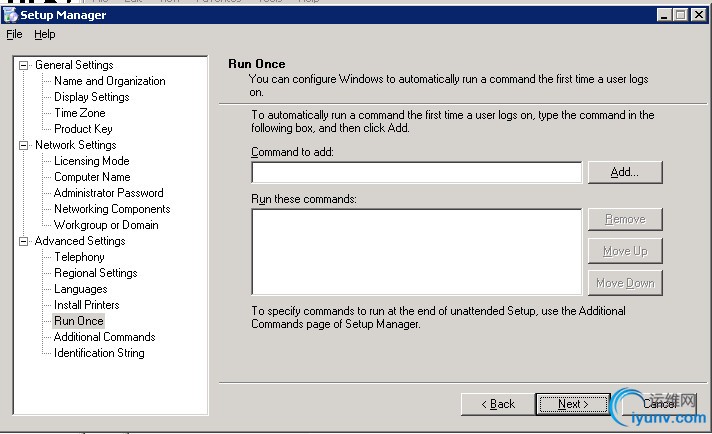Select Time Zone in the tree
The height and width of the screenshot is (434, 712).
79,113
